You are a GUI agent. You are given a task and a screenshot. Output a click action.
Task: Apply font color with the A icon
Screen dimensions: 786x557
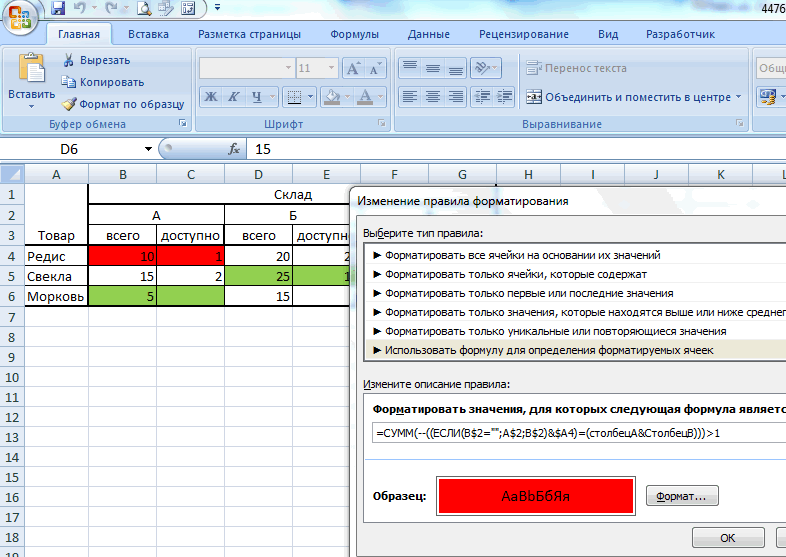click(x=366, y=97)
